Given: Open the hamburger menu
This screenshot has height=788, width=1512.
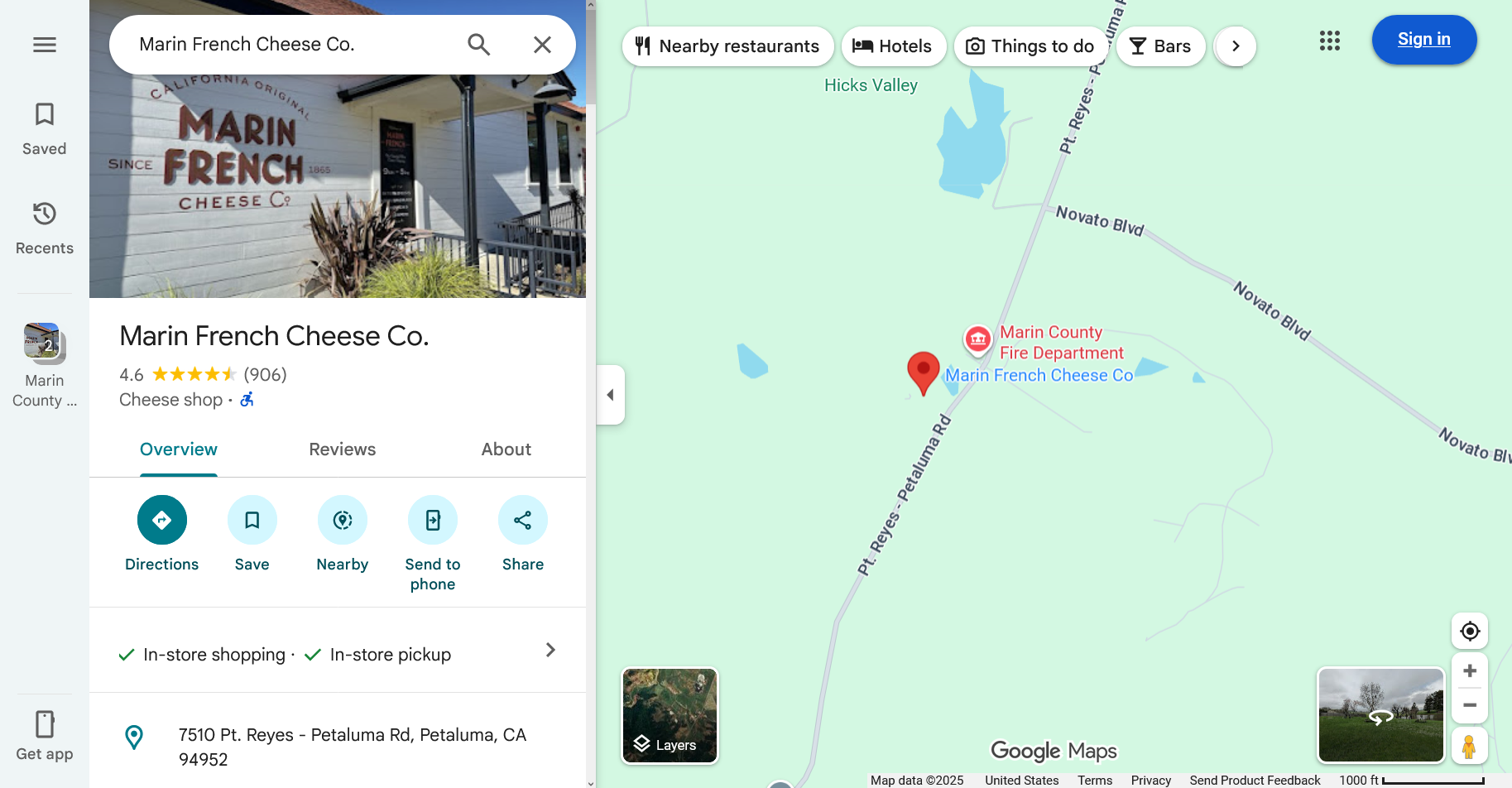Looking at the screenshot, I should [x=45, y=45].
